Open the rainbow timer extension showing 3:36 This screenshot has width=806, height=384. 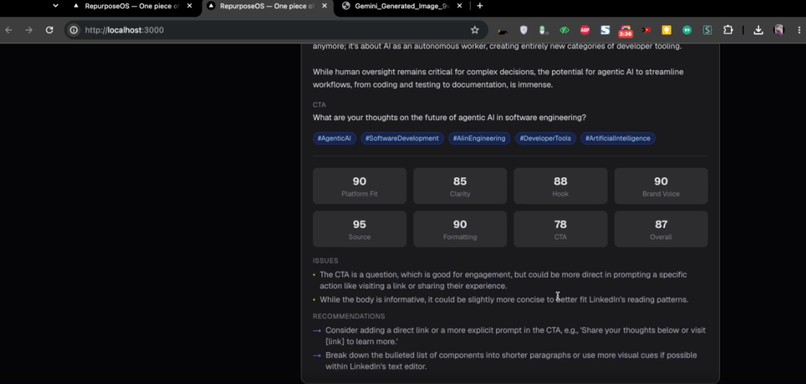click(x=625, y=31)
